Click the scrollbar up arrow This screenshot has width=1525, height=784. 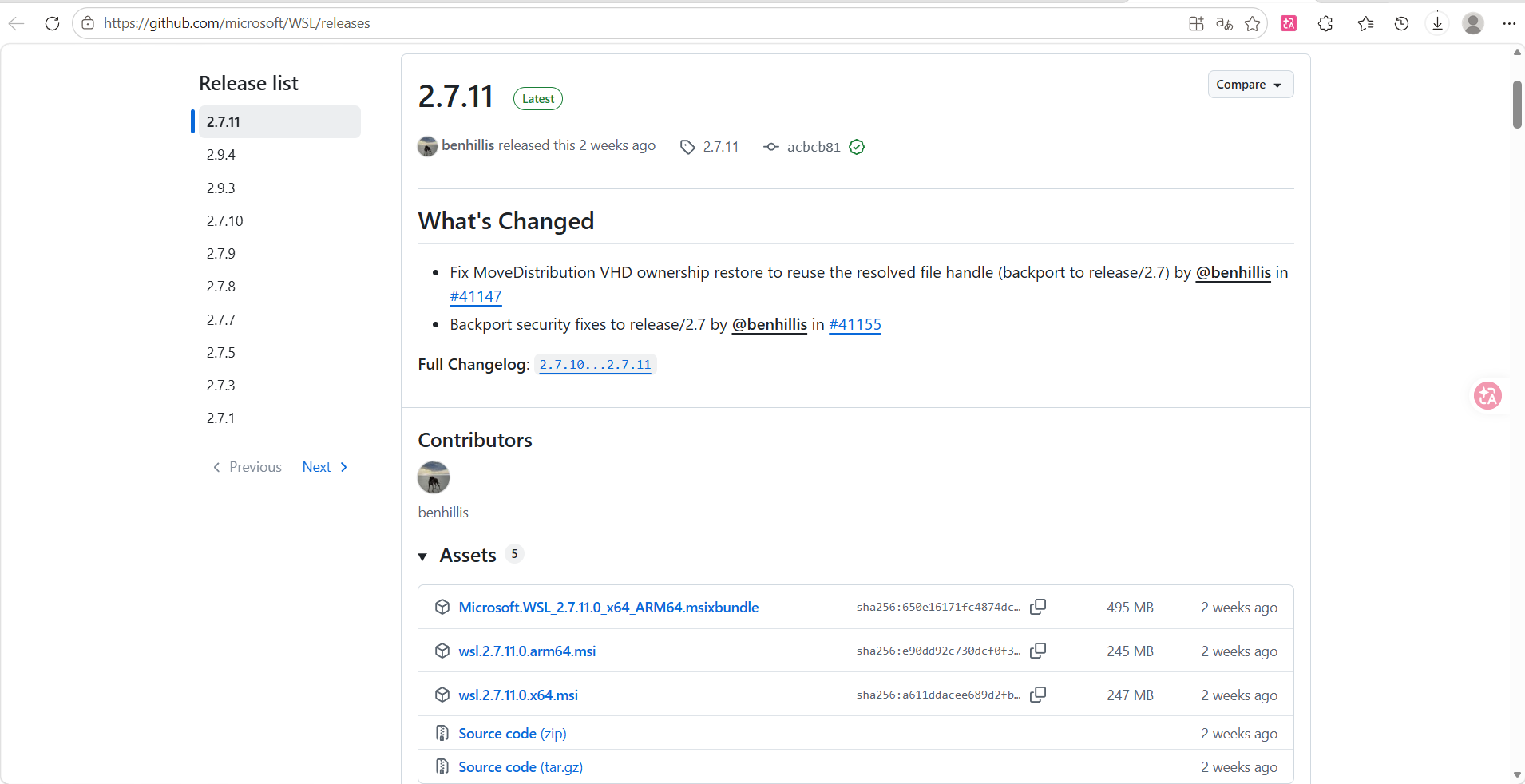1517,53
